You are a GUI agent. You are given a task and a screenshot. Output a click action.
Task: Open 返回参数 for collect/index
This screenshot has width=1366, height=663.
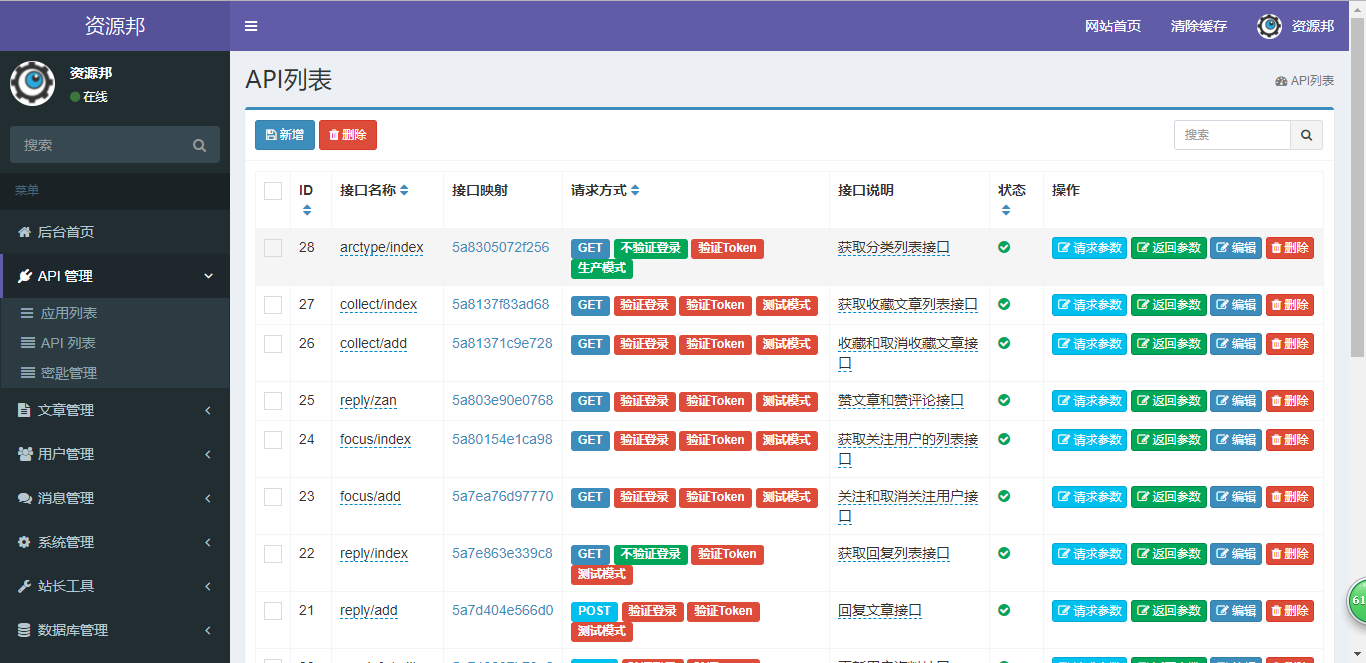point(1168,305)
